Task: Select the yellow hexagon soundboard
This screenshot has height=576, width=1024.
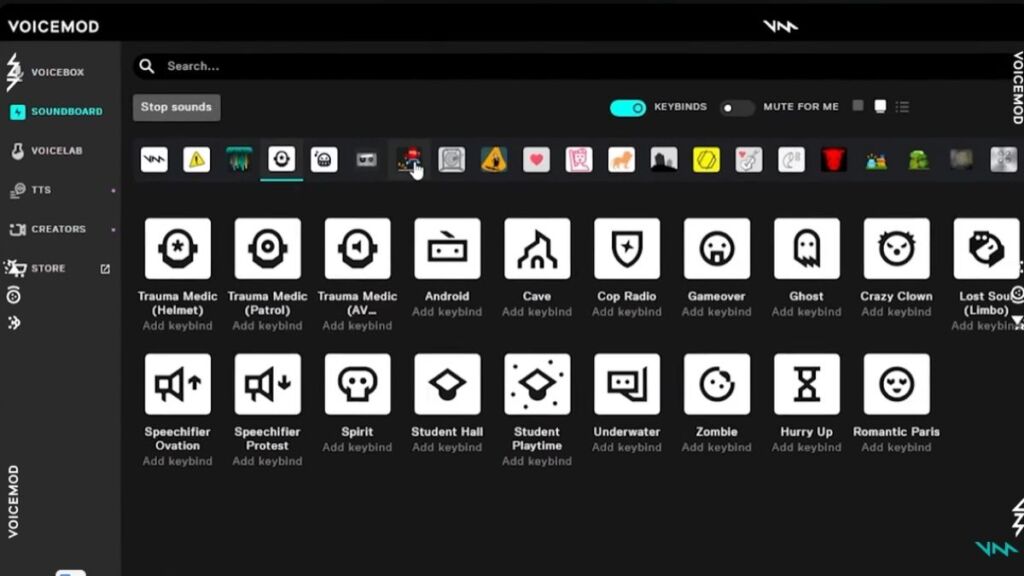Action: coord(707,159)
